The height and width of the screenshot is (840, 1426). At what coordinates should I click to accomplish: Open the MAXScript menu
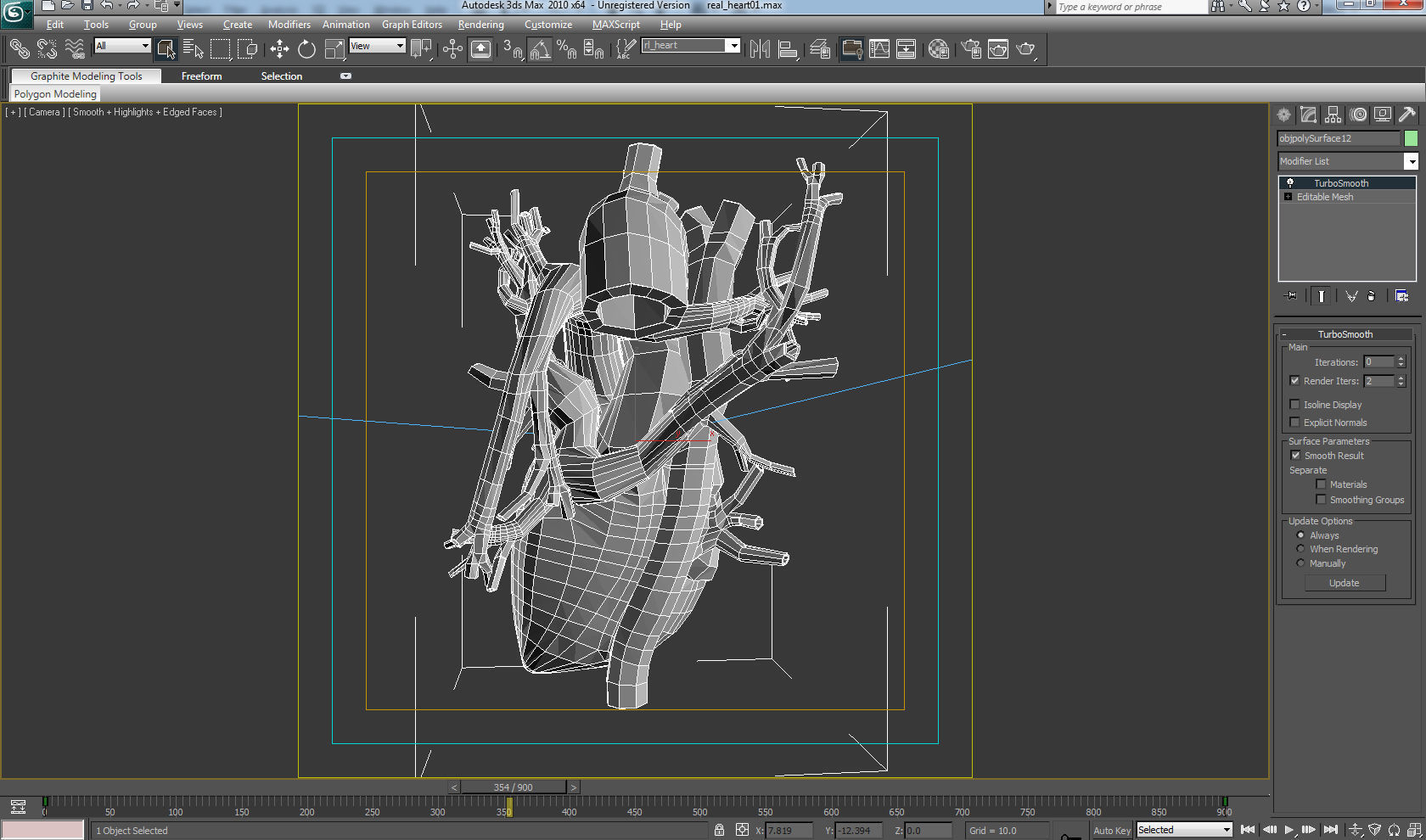pyautogui.click(x=616, y=25)
